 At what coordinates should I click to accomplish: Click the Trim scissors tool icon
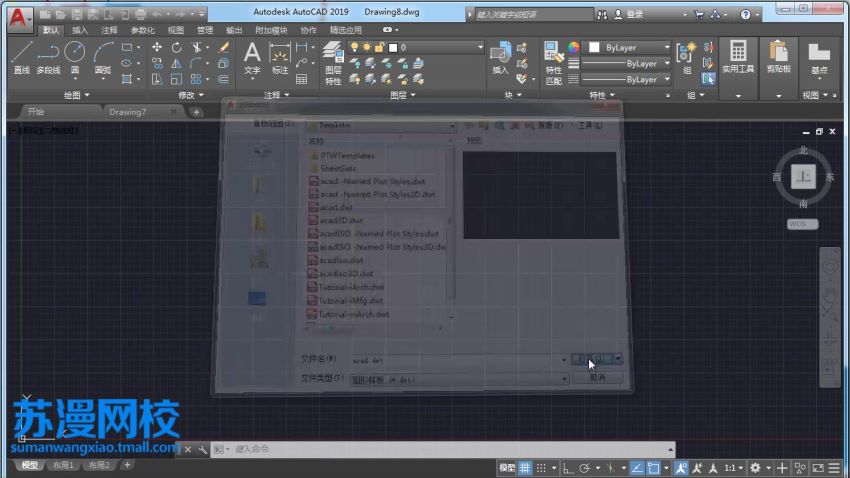[196, 48]
